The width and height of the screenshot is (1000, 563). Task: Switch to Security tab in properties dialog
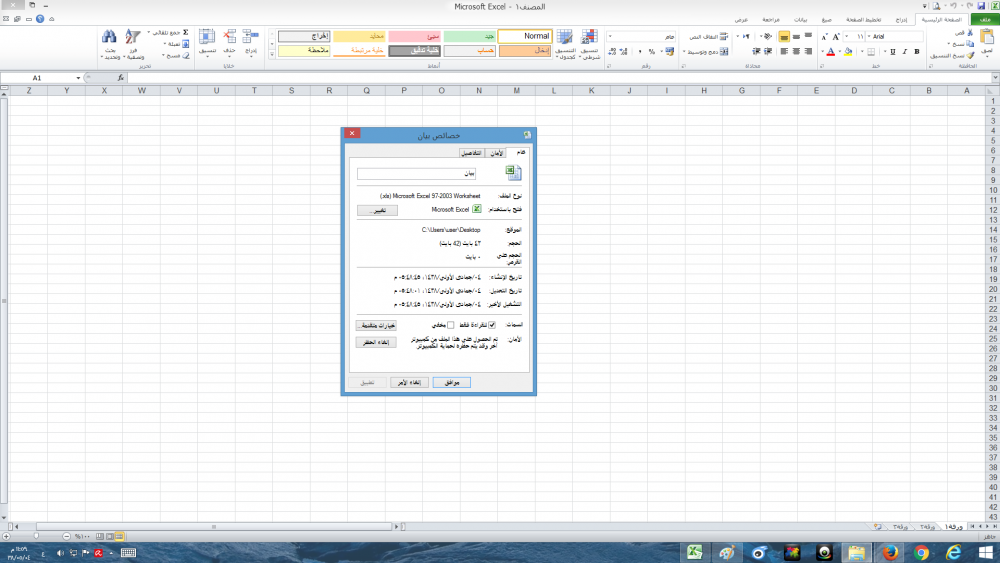point(496,153)
